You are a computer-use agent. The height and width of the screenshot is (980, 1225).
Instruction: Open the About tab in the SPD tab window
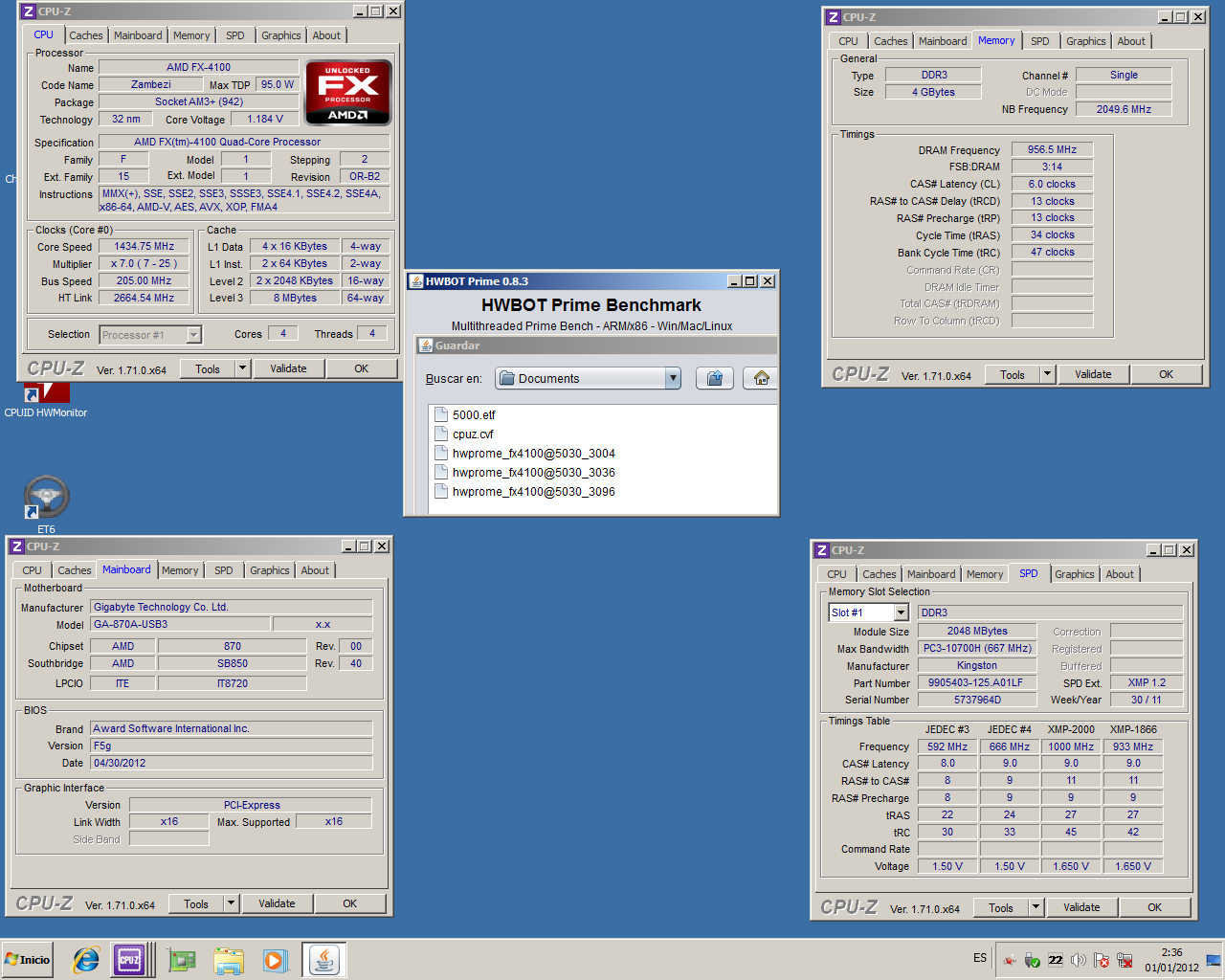click(1120, 574)
